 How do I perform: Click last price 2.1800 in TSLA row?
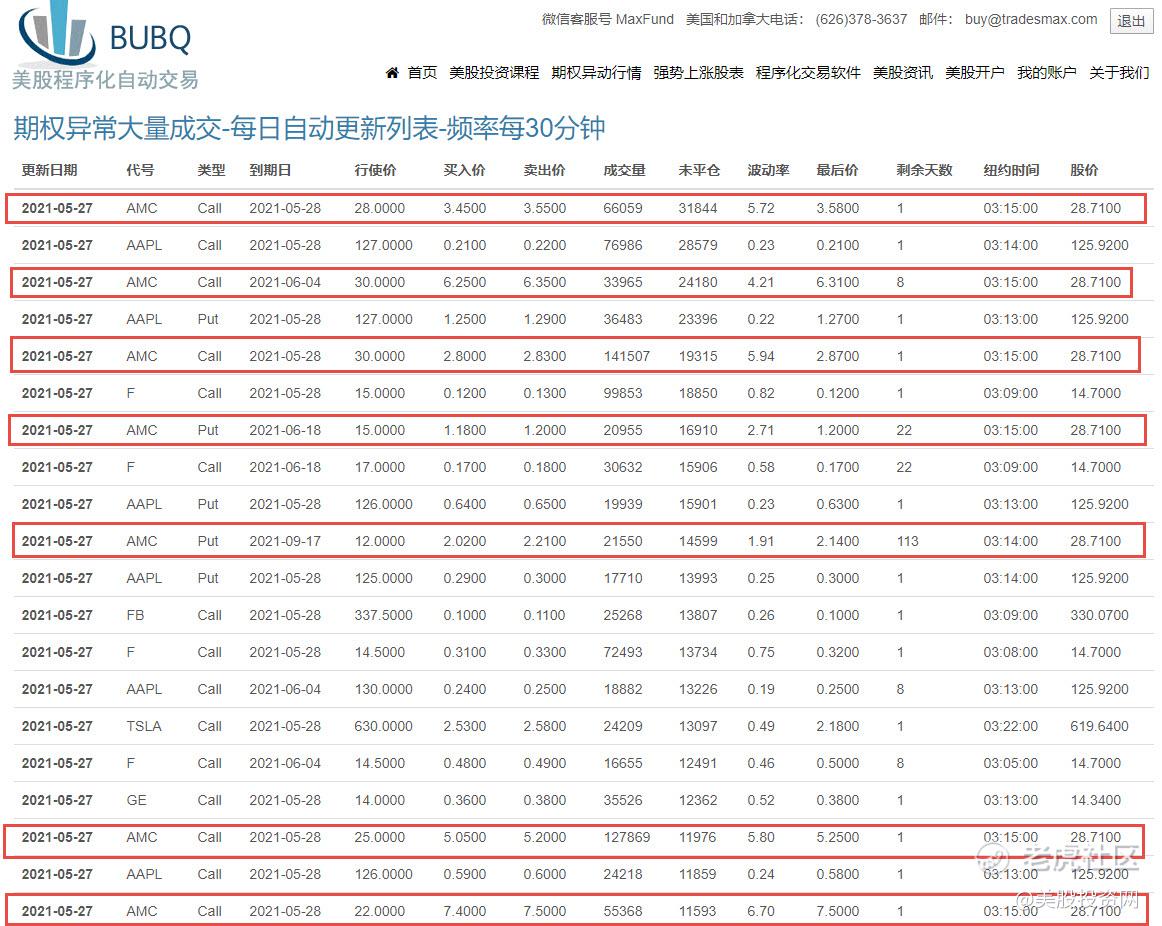(837, 726)
